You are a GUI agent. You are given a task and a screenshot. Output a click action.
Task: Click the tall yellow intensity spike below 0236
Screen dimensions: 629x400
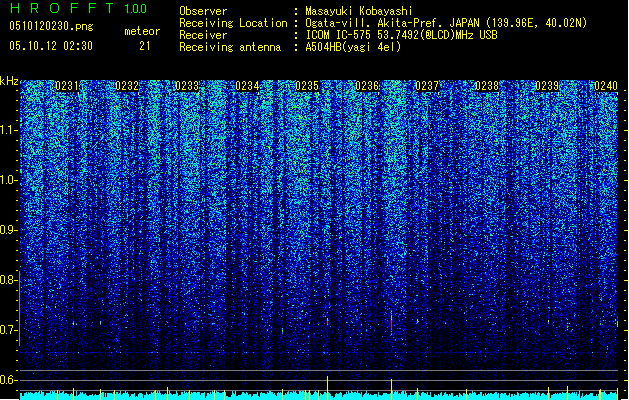(x=392, y=389)
